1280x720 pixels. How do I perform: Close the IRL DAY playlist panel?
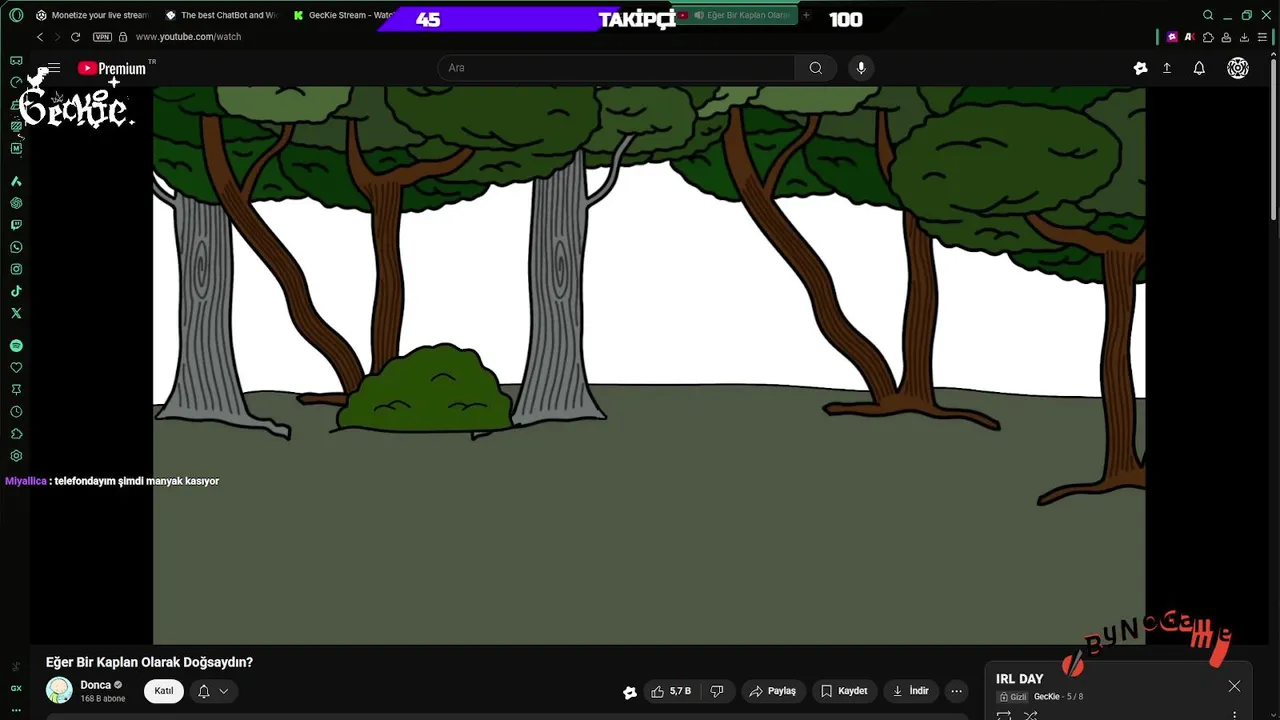(x=1235, y=686)
